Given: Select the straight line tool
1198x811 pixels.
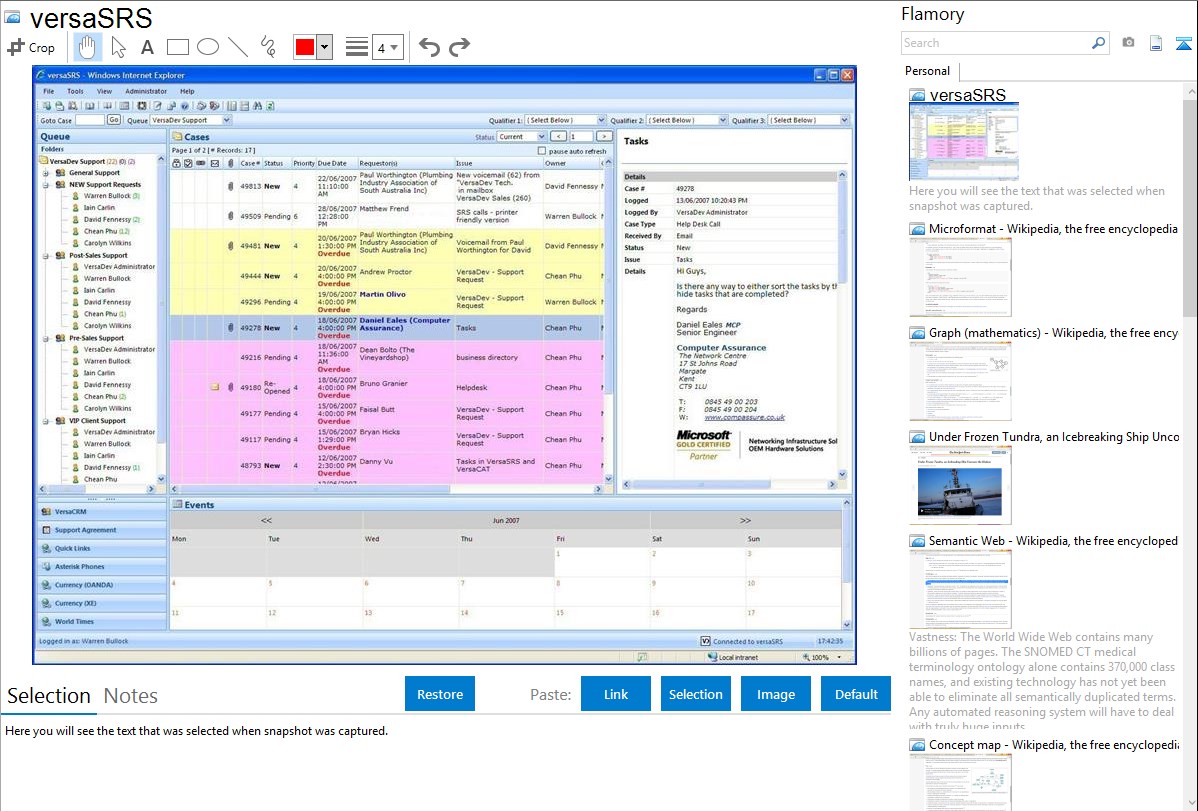Looking at the screenshot, I should pos(237,47).
